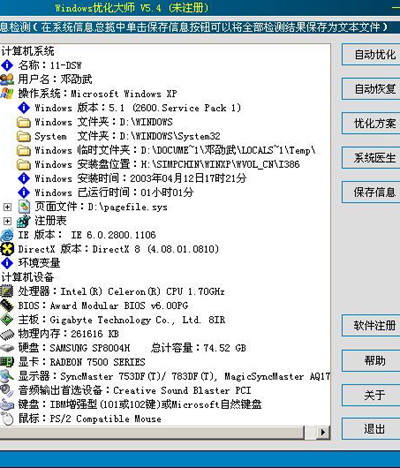Click the folder icon for System 文件夹

point(24,136)
